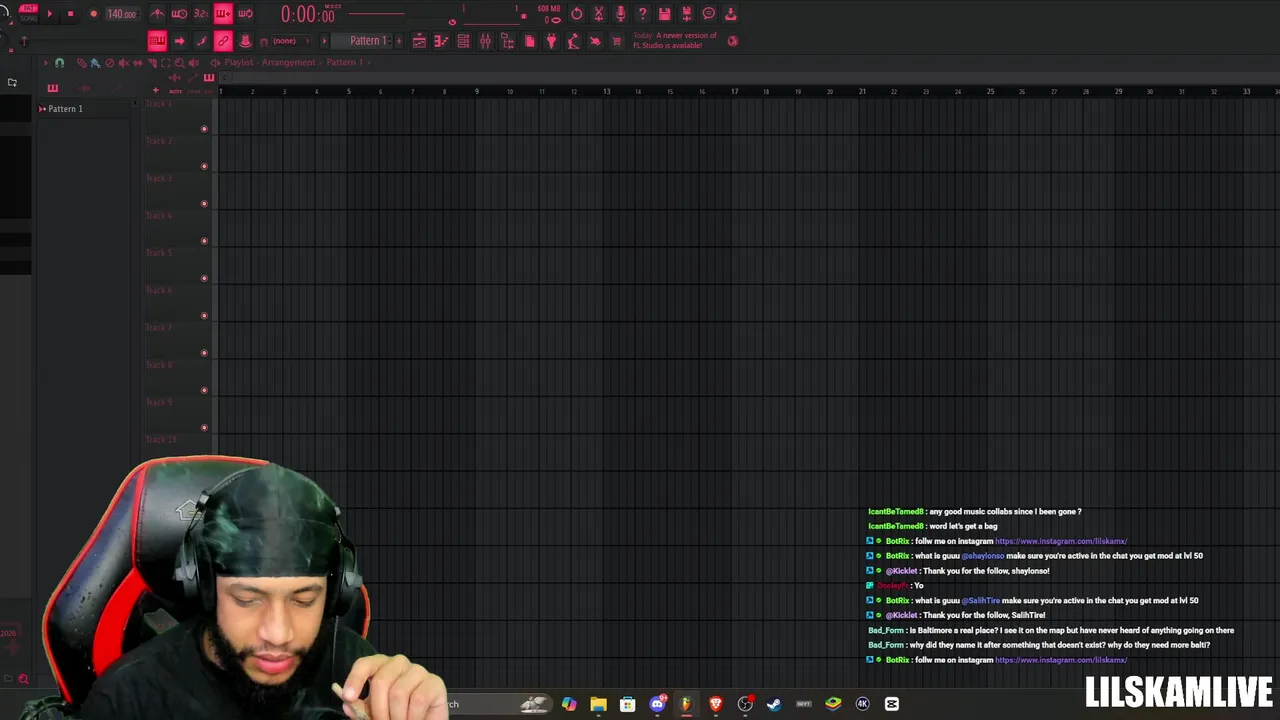The width and height of the screenshot is (1280, 720).
Task: Stop playback with the stop button
Action: click(70, 14)
